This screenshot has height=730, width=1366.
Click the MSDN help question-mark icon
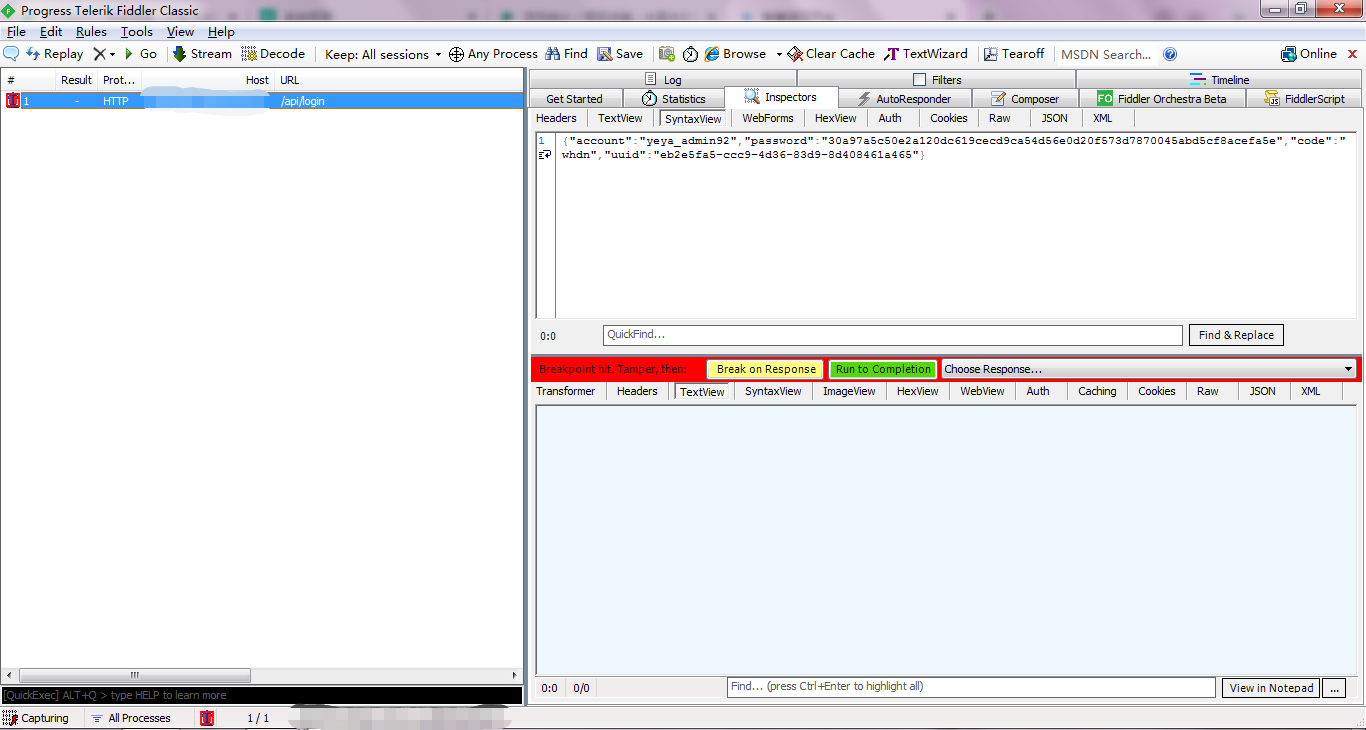tap(1170, 54)
